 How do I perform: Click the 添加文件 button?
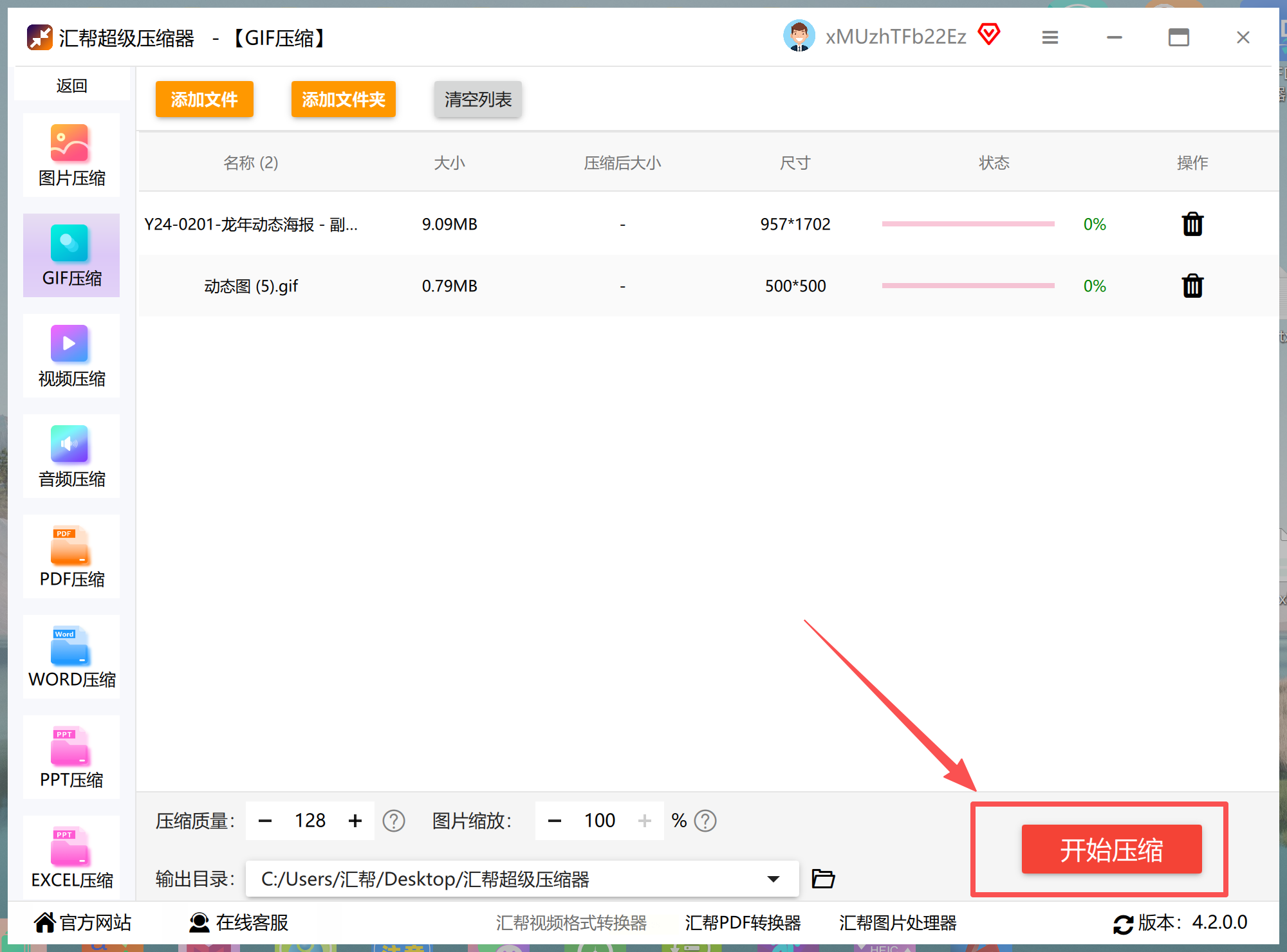tap(204, 99)
